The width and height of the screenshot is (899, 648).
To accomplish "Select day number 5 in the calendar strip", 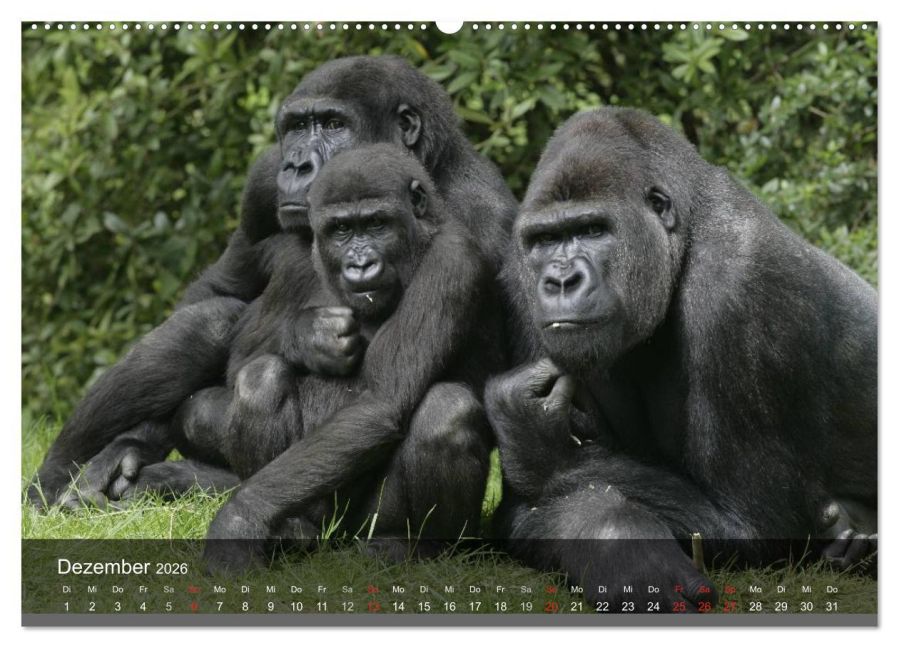I will point(169,606).
